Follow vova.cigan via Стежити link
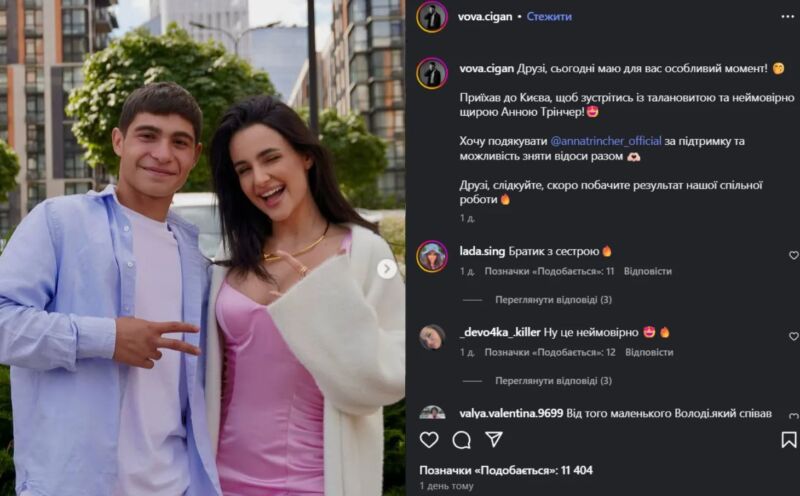 [x=549, y=16]
